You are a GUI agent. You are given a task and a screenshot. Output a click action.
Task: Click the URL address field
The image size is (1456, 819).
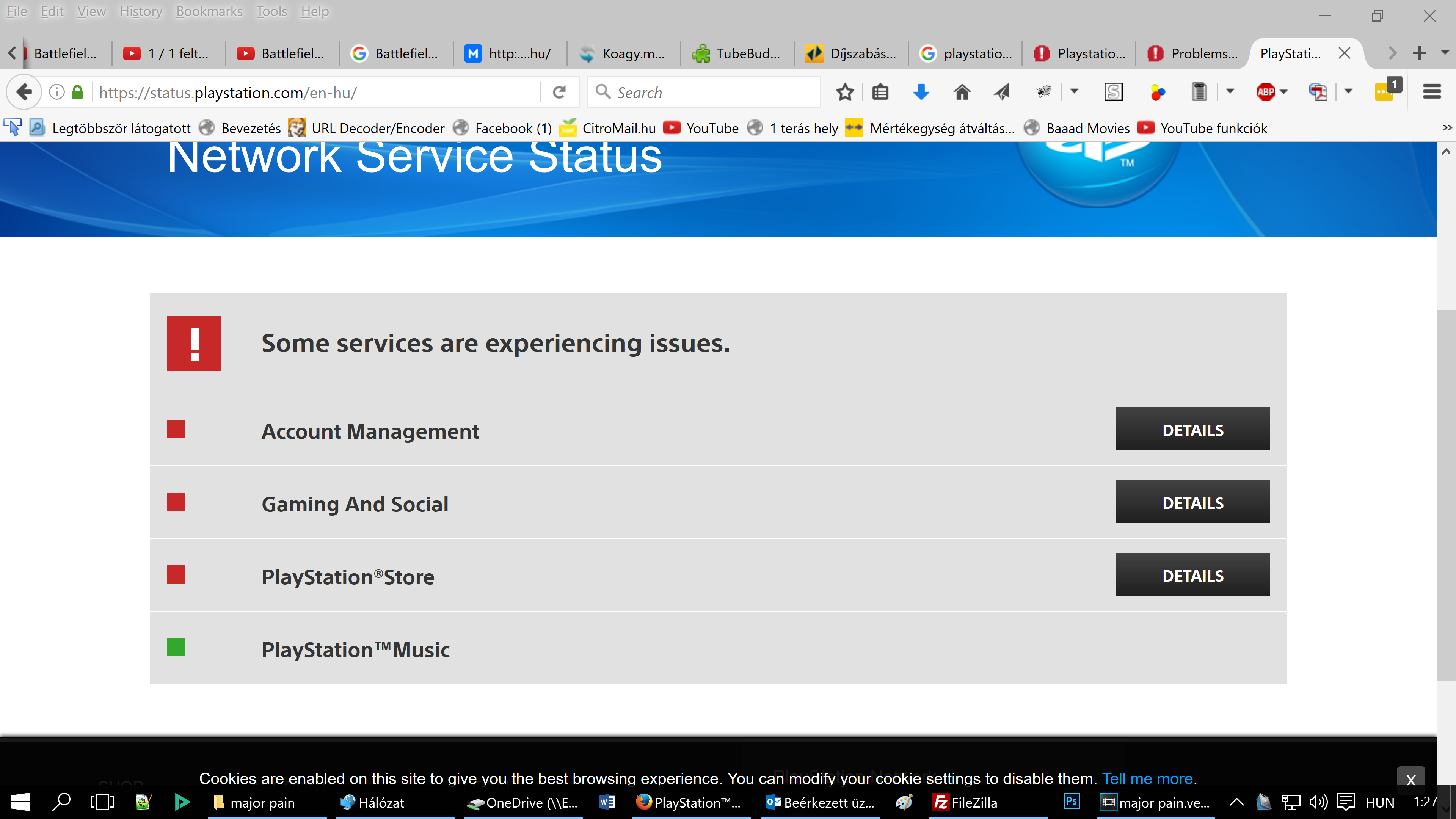(317, 92)
